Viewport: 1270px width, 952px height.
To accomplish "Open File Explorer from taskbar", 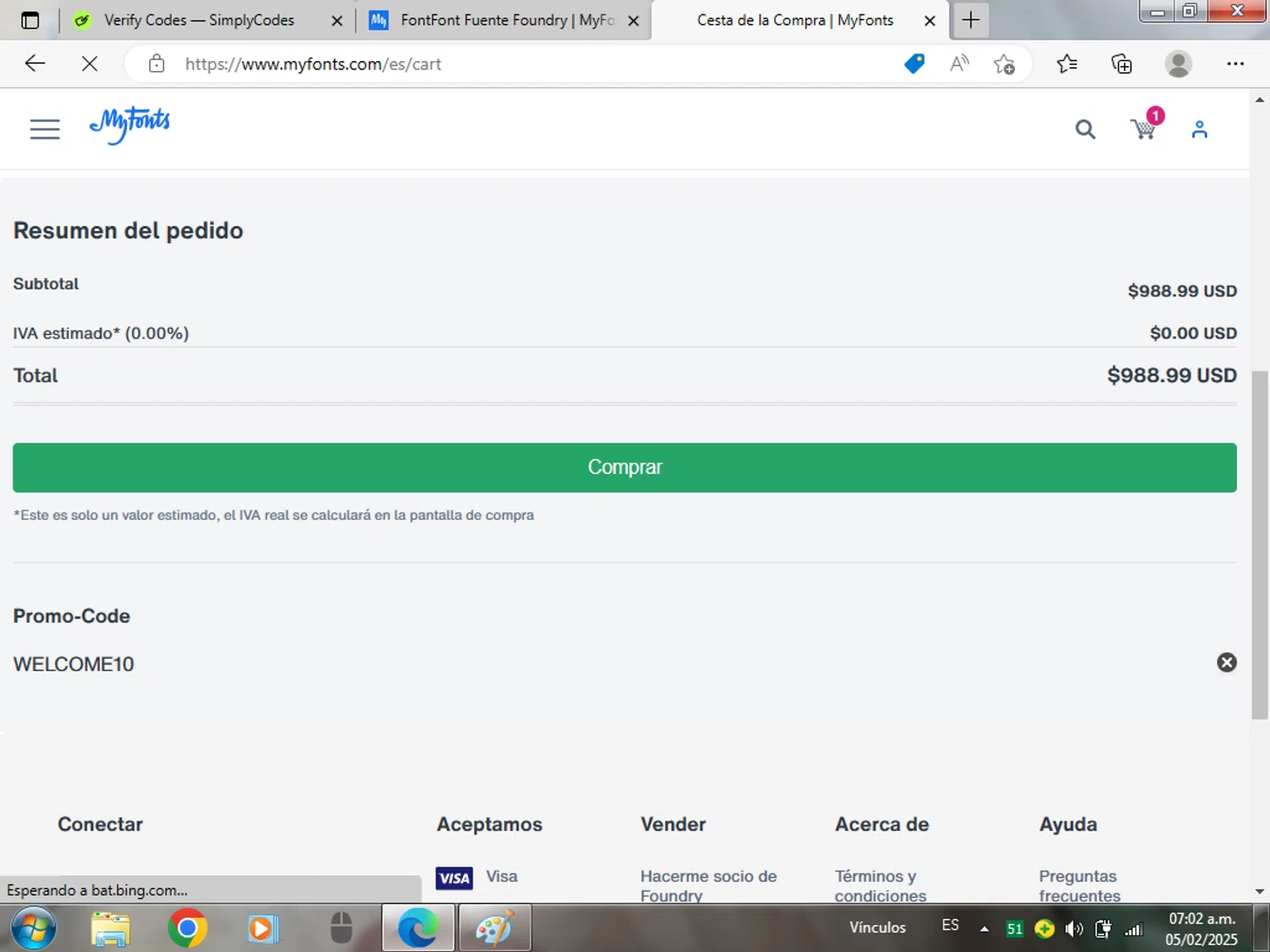I will [x=111, y=928].
